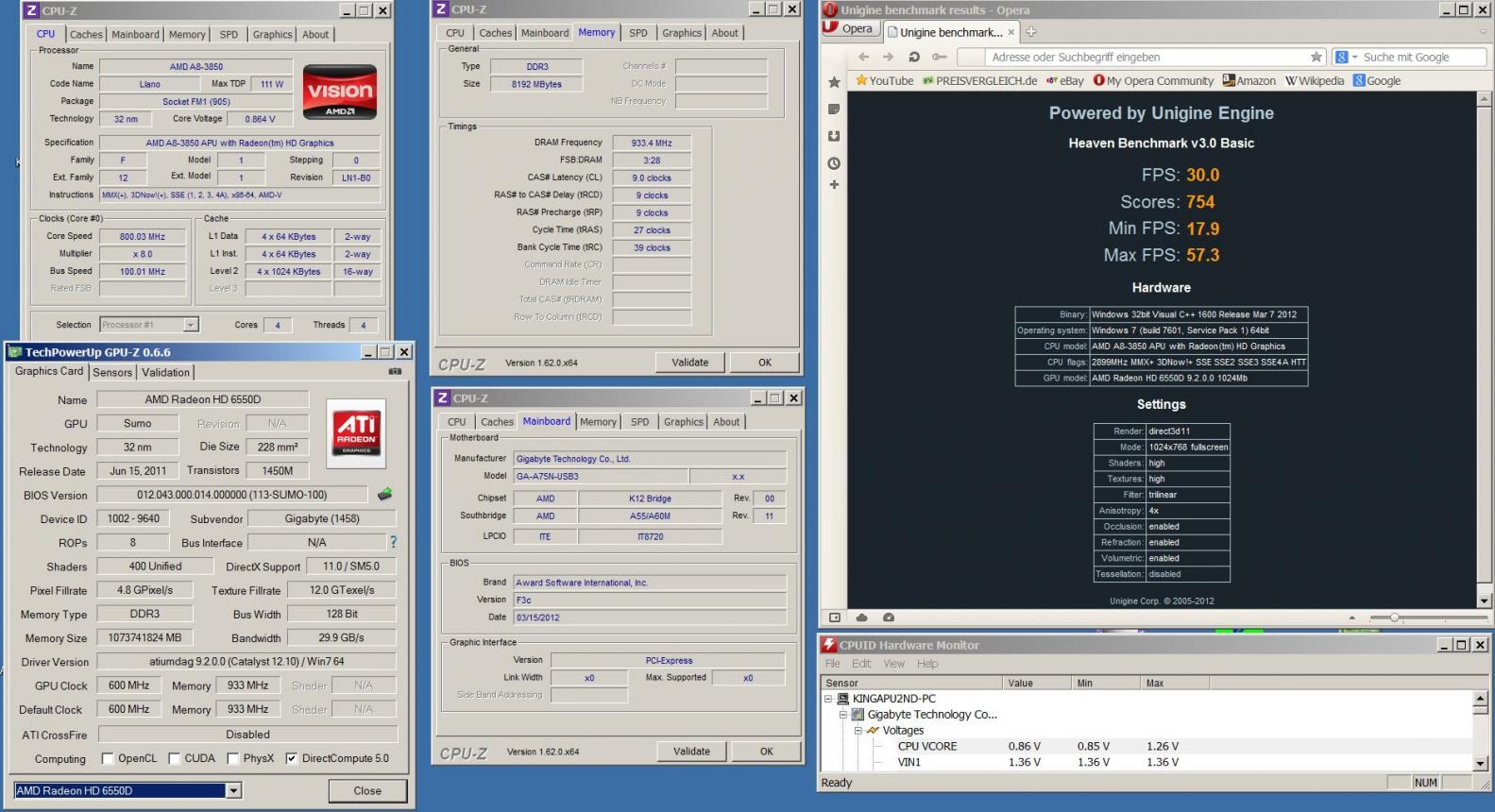Click the BIOS save chip icon in GPU-Z

[384, 494]
